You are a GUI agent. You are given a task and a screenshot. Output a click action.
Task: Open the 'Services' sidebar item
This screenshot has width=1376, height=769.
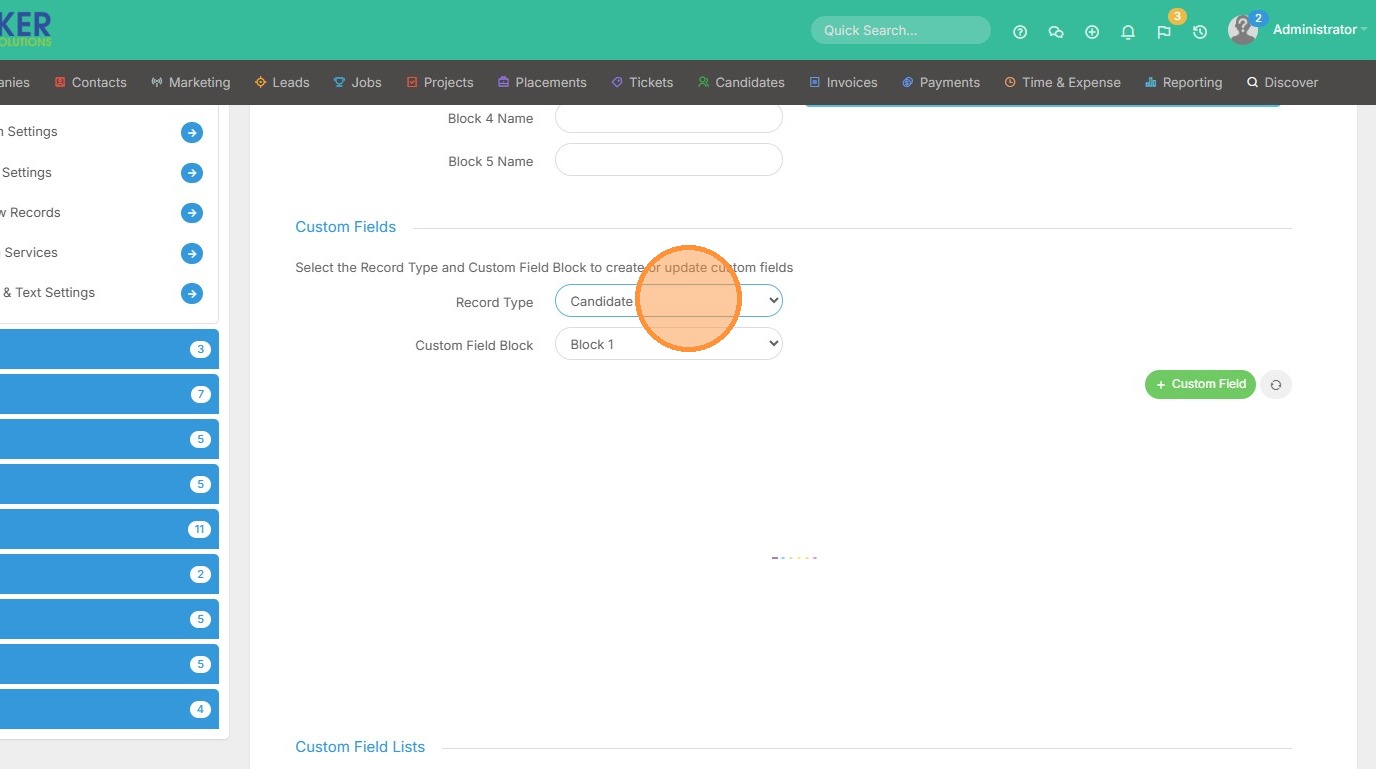30,253
